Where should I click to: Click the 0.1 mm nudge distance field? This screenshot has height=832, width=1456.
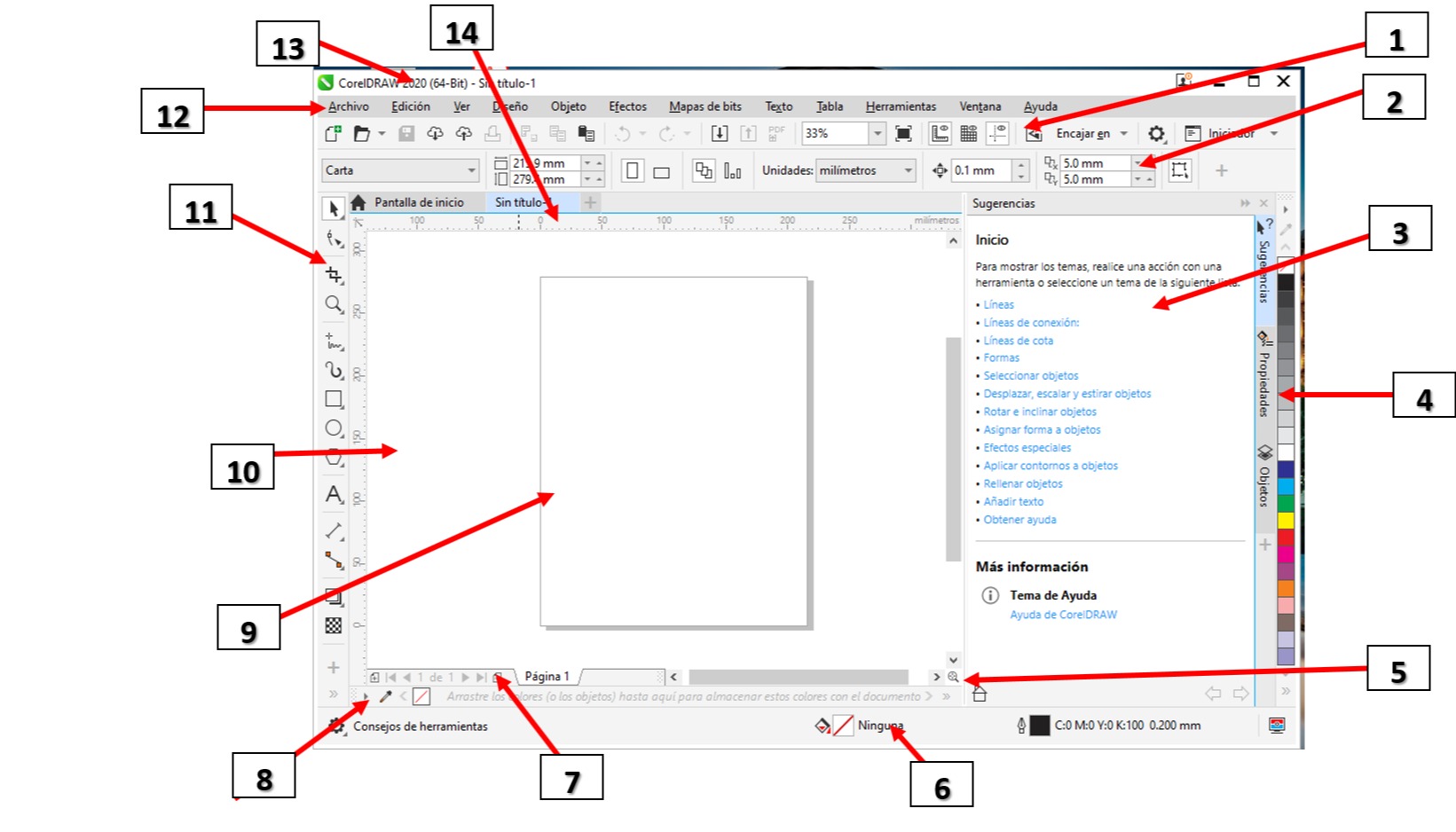pos(982,170)
